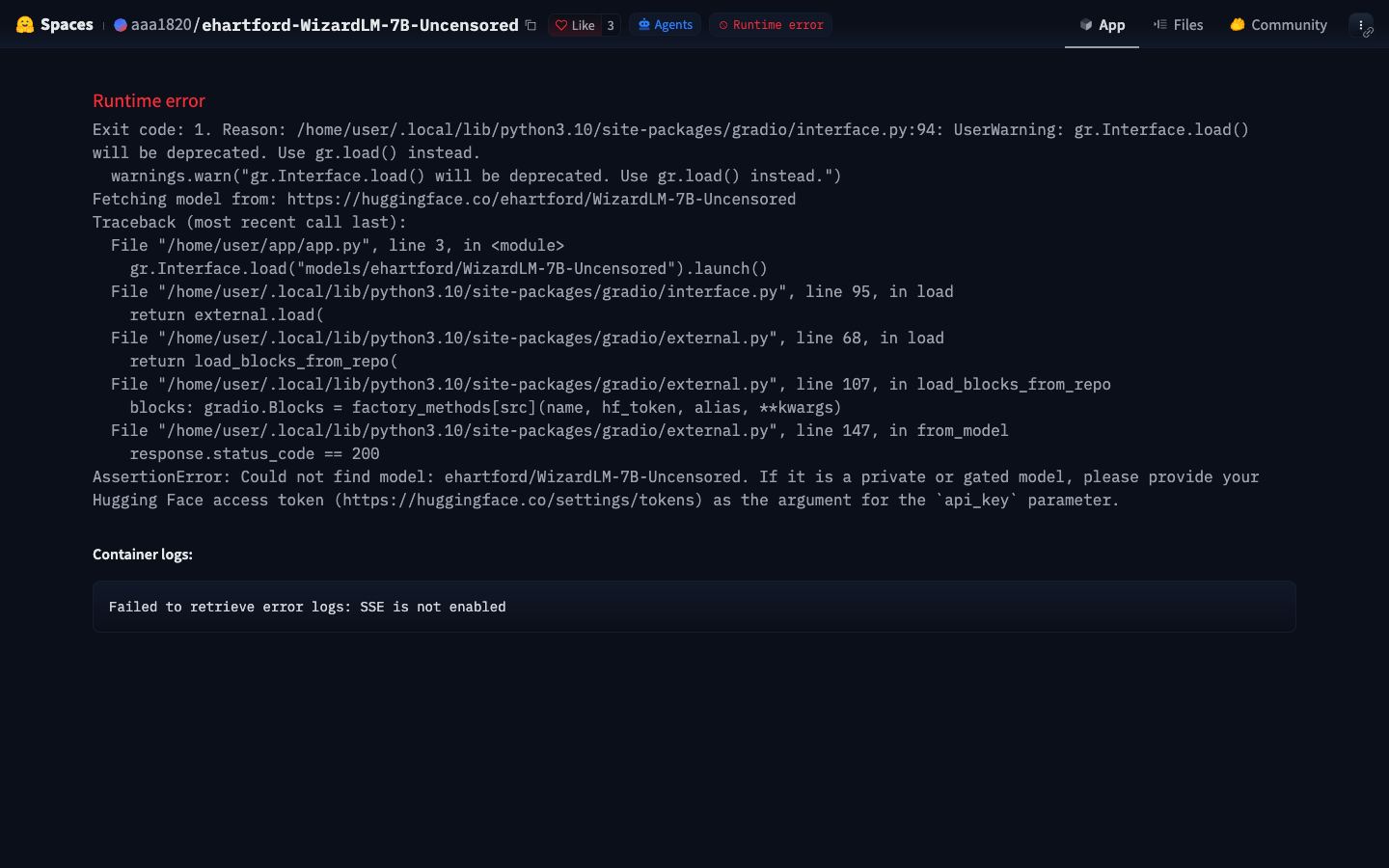The width and height of the screenshot is (1389, 868).
Task: View the 3 likes count
Action: tap(611, 25)
